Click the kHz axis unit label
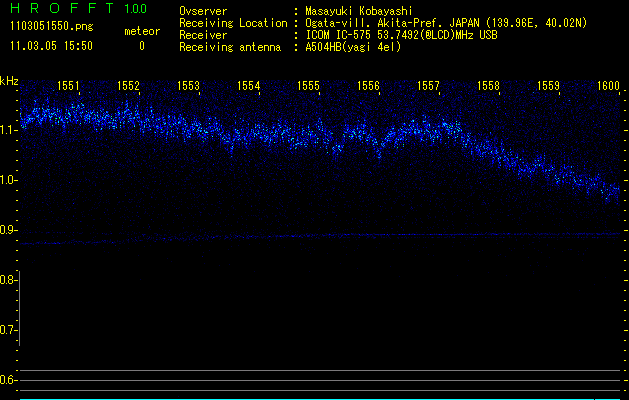Screen dimensions: 629x400 [x=9, y=81]
